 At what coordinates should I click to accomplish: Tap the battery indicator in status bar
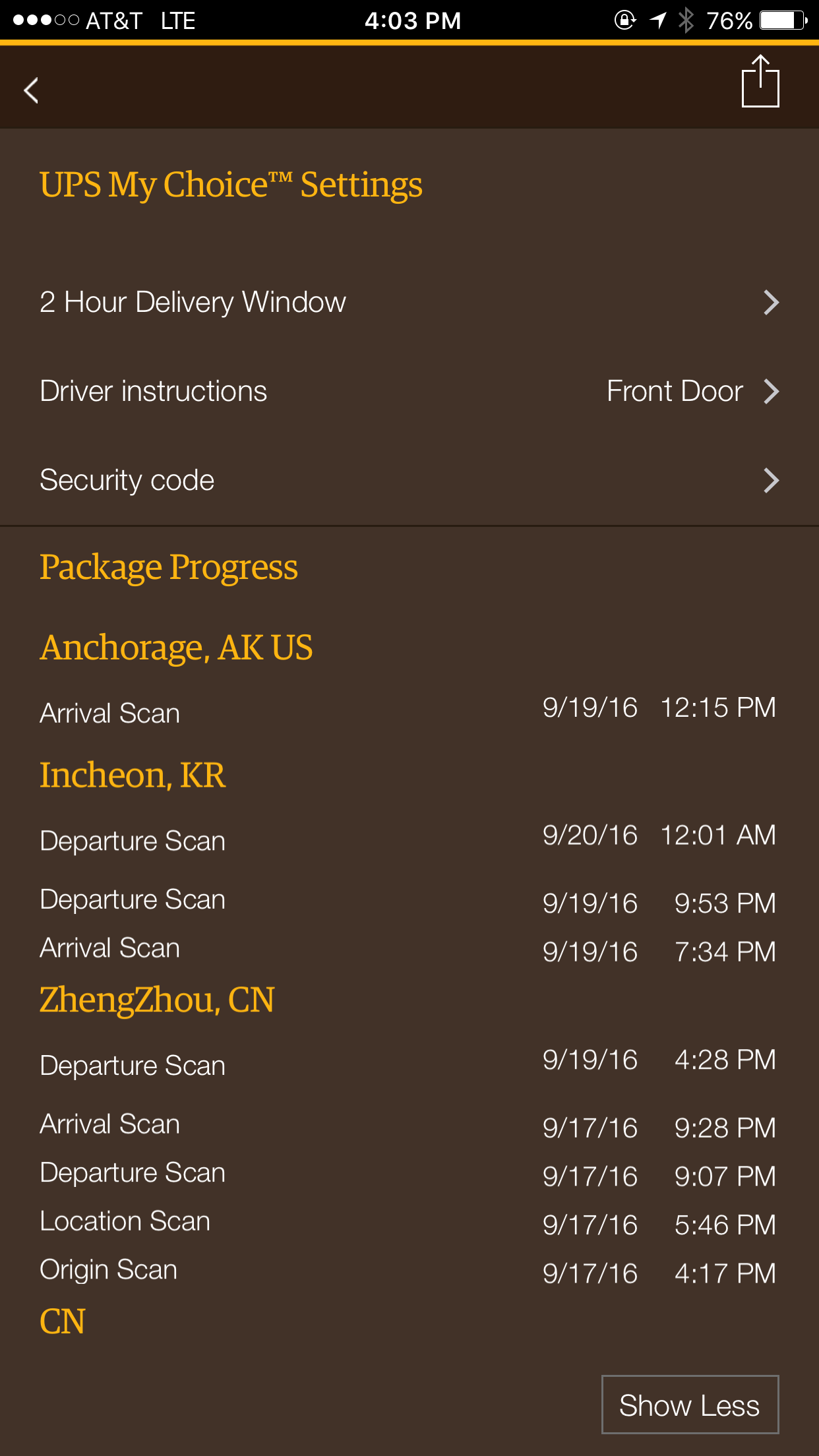[783, 20]
